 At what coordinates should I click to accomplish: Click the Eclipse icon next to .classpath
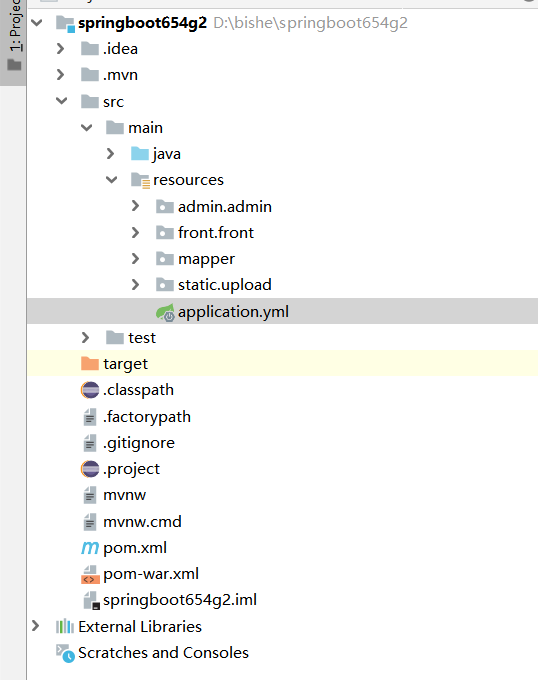pos(90,390)
